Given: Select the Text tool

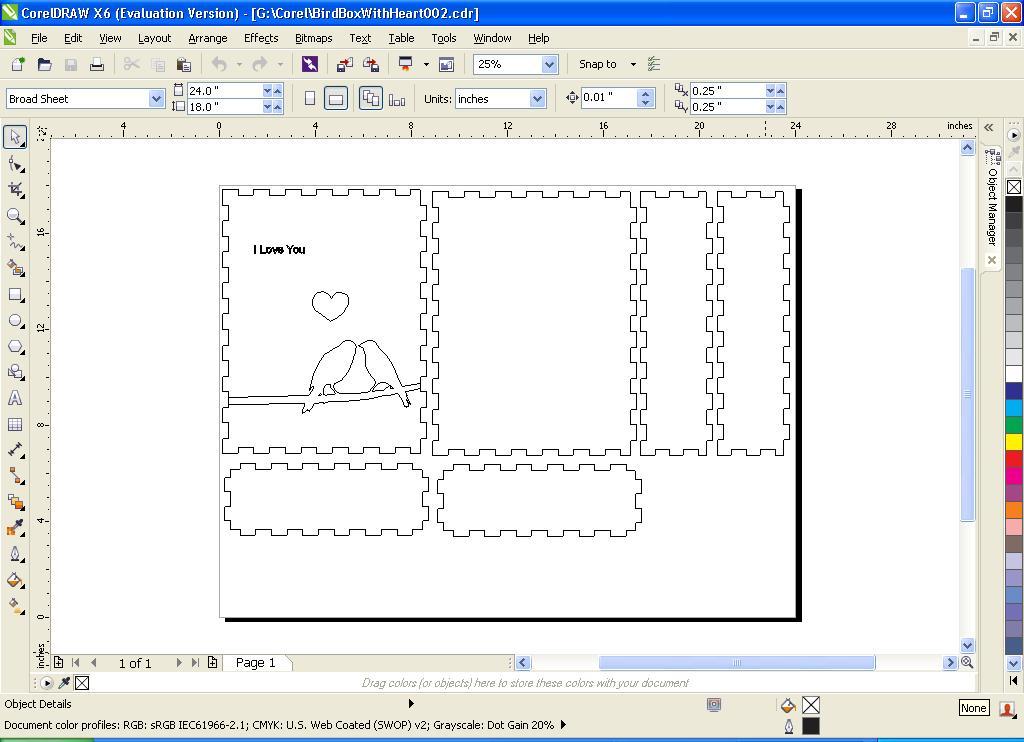Looking at the screenshot, I should click(14, 398).
